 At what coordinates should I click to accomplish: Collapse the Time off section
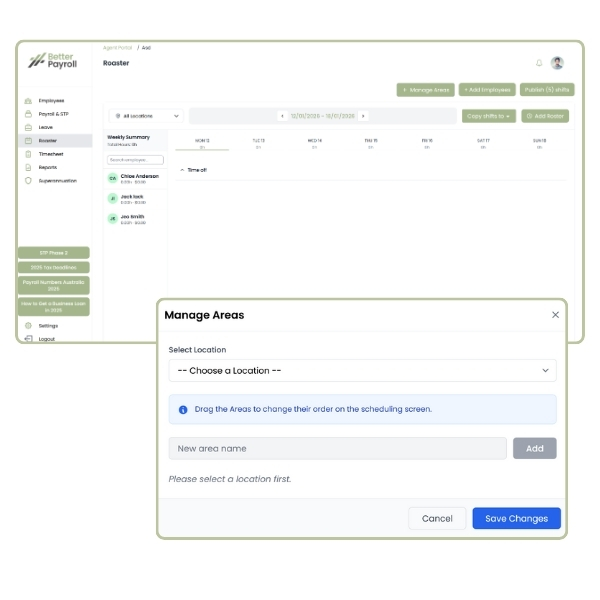click(x=181, y=170)
